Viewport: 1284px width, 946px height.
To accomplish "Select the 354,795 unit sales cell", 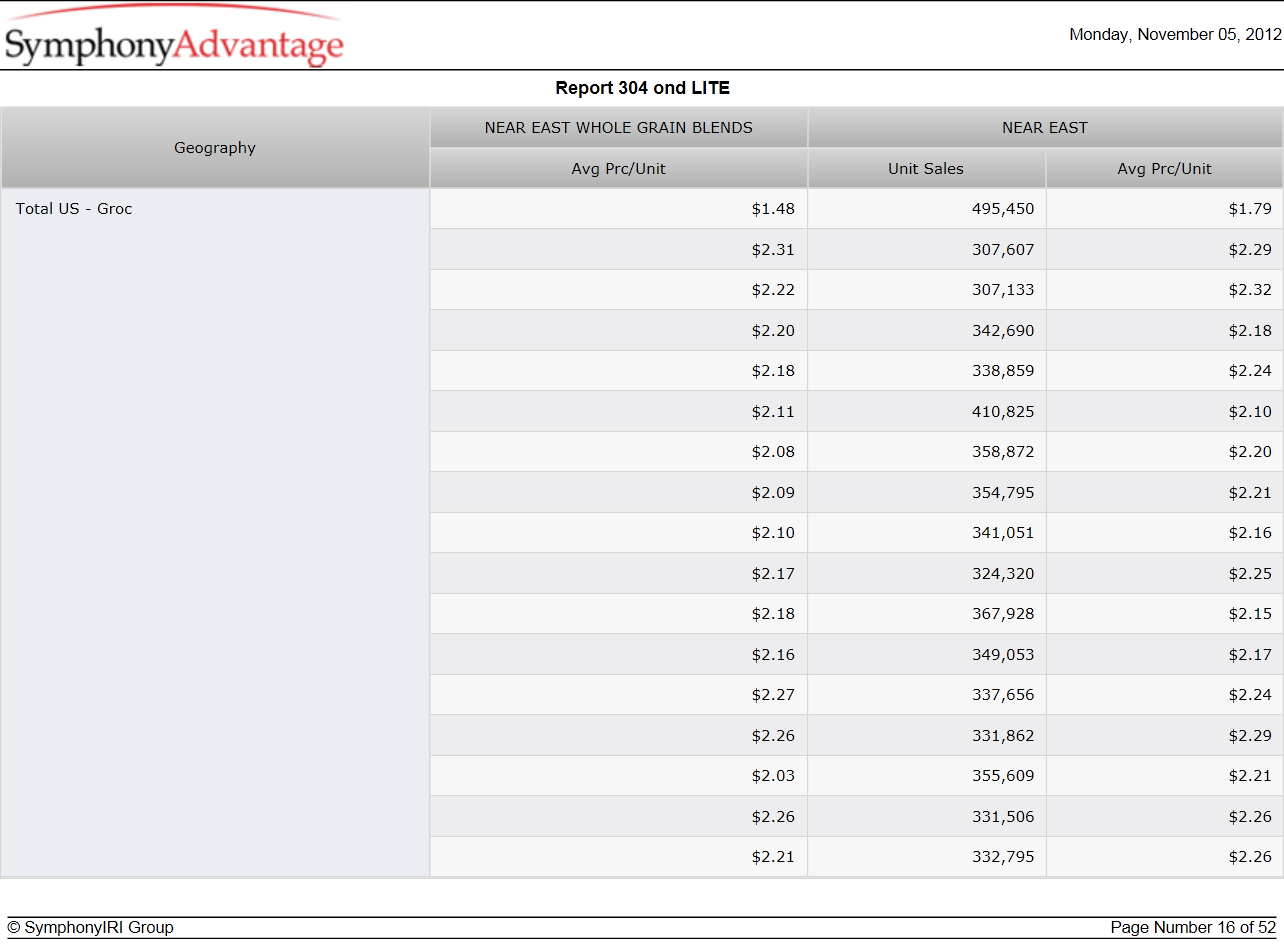I will [926, 493].
